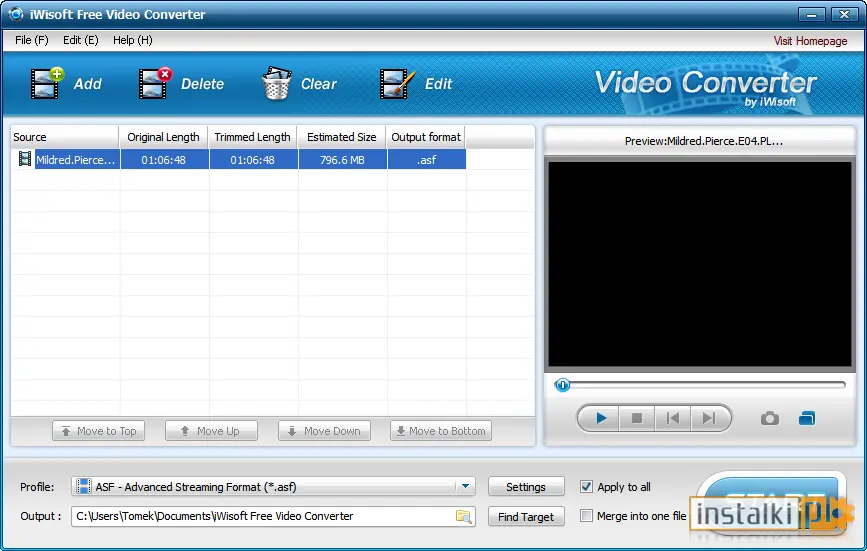Click the Output format column header
Screen dimensions: 867x551
point(426,137)
